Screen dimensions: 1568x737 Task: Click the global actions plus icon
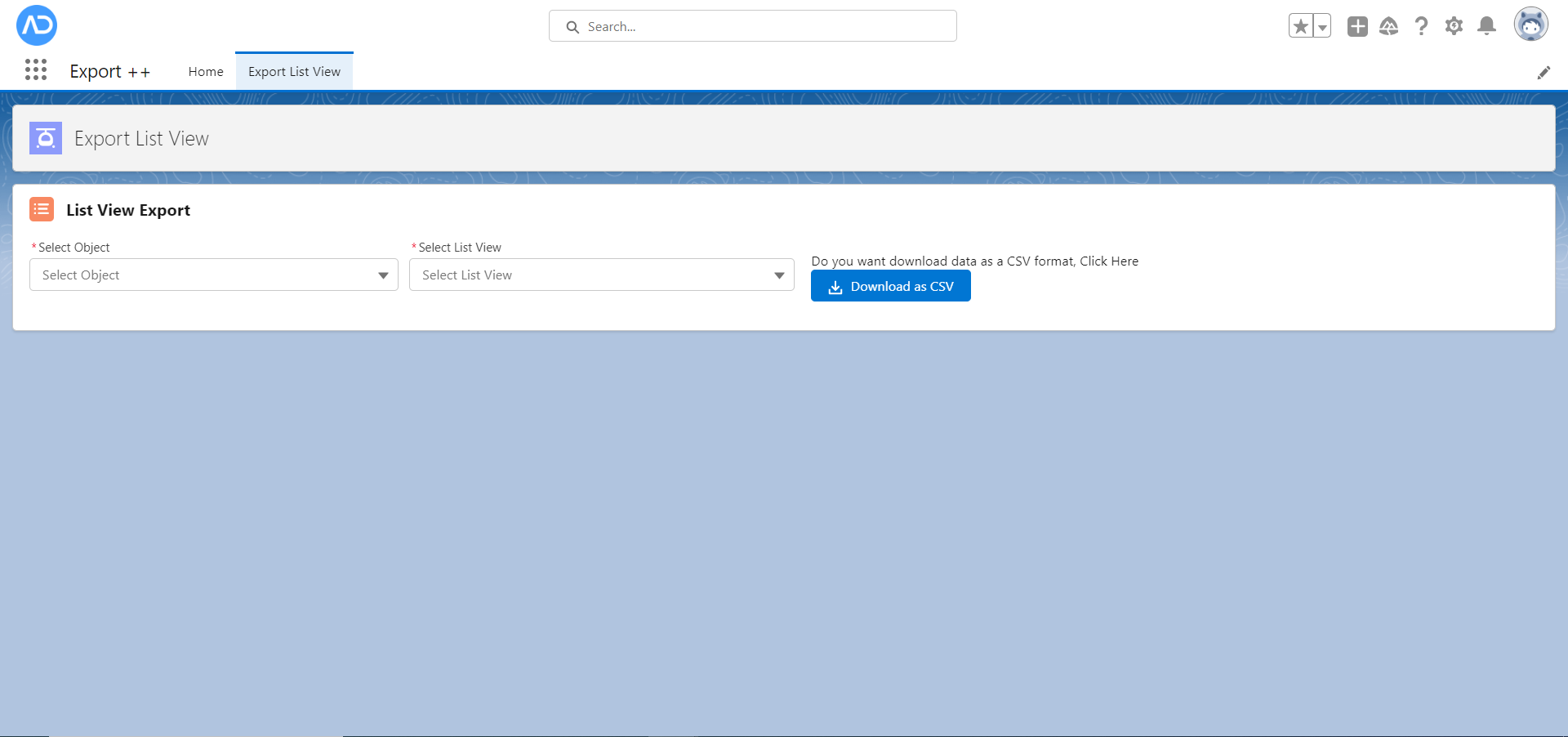(x=1357, y=26)
